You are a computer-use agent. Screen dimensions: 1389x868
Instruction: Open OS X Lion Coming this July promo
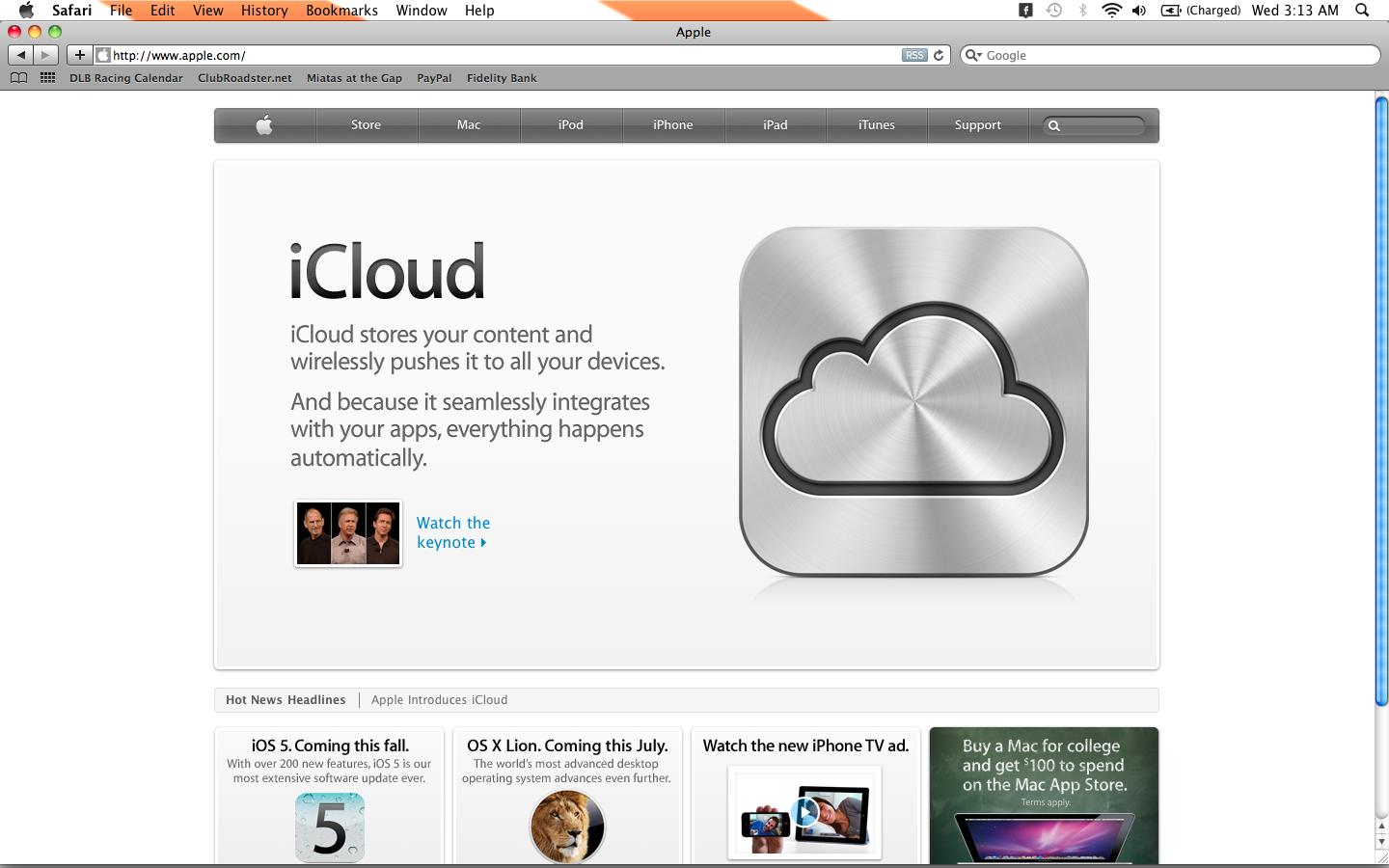click(x=567, y=797)
